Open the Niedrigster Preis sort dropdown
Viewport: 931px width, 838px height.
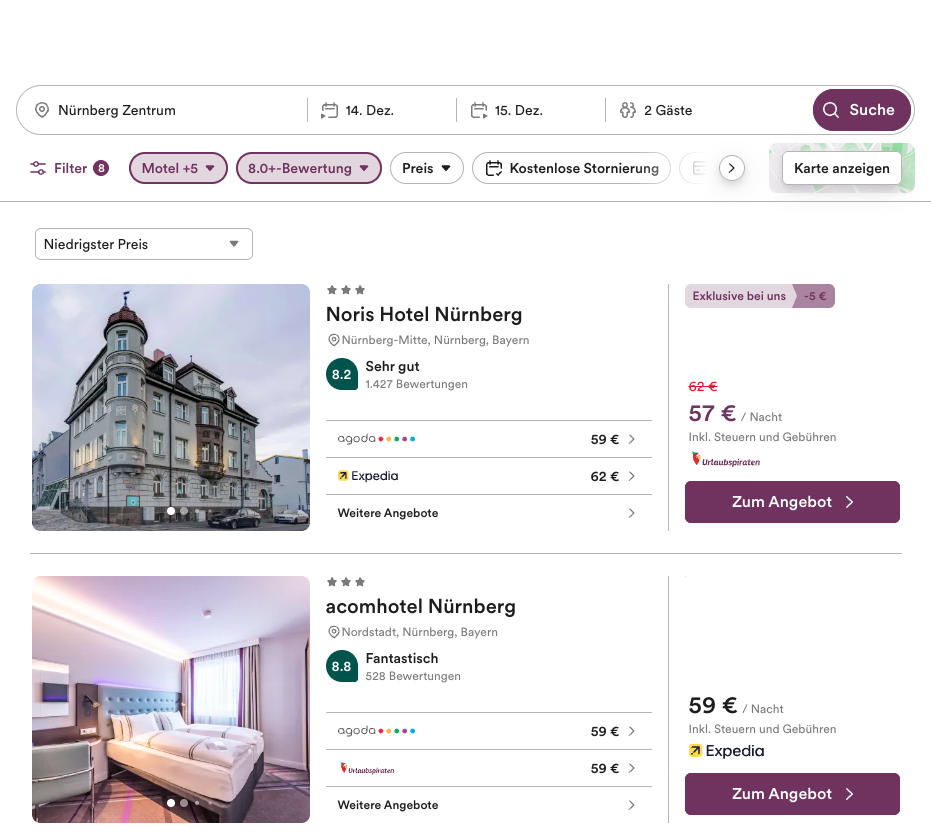[143, 244]
